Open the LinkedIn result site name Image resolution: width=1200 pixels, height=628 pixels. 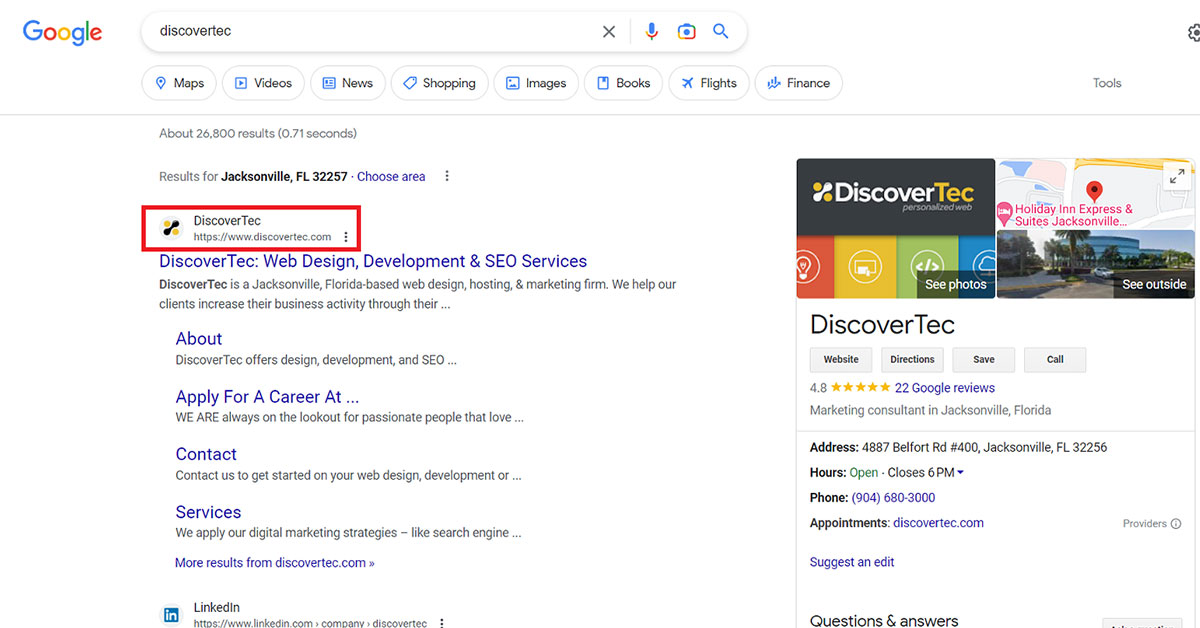point(217,607)
